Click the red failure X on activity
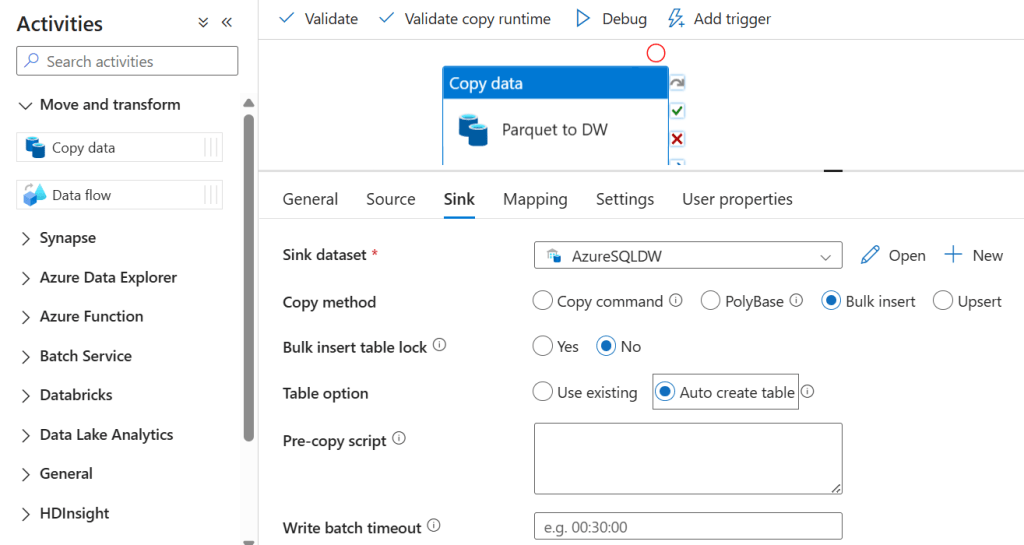This screenshot has width=1024, height=545. [x=677, y=138]
